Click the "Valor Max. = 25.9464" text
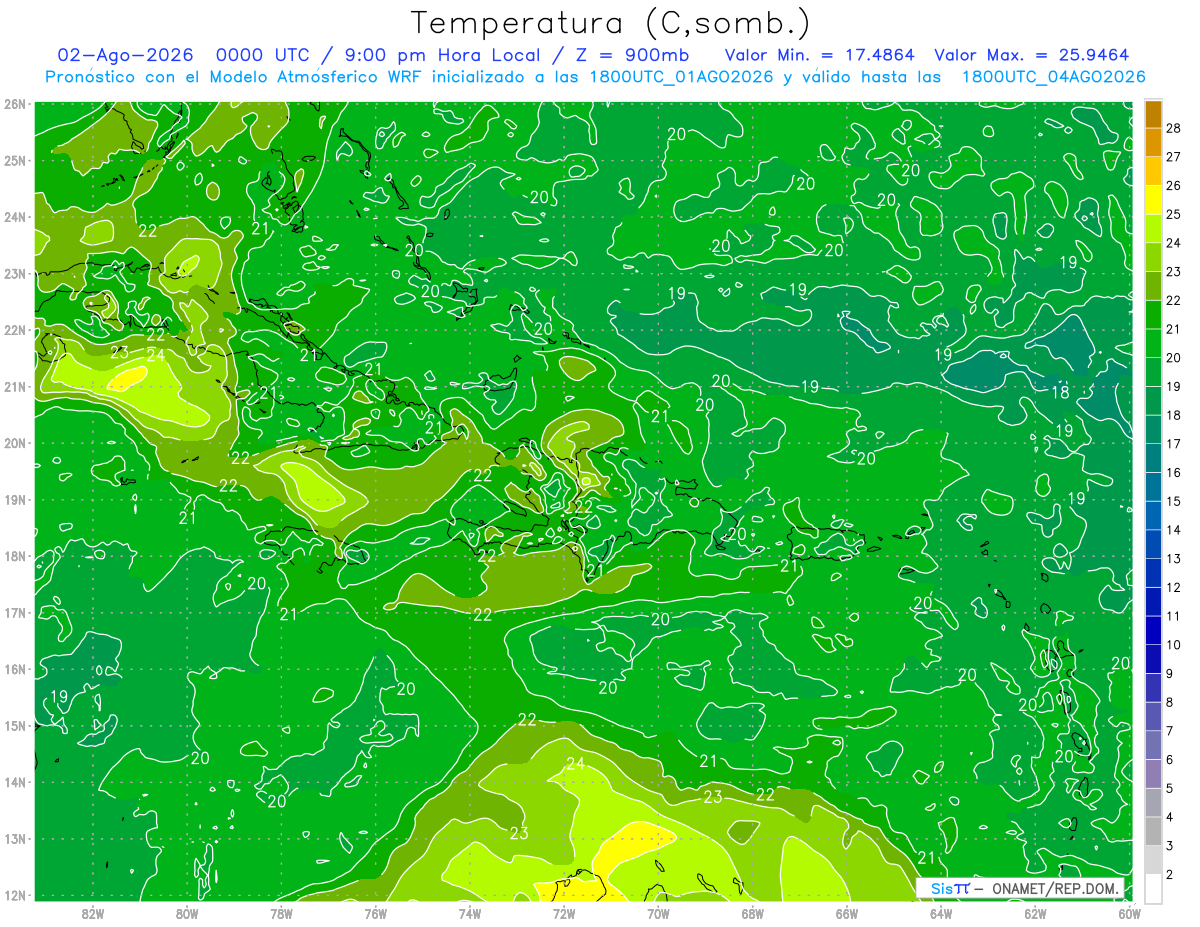This screenshot has height=927, width=1200. (1032, 55)
